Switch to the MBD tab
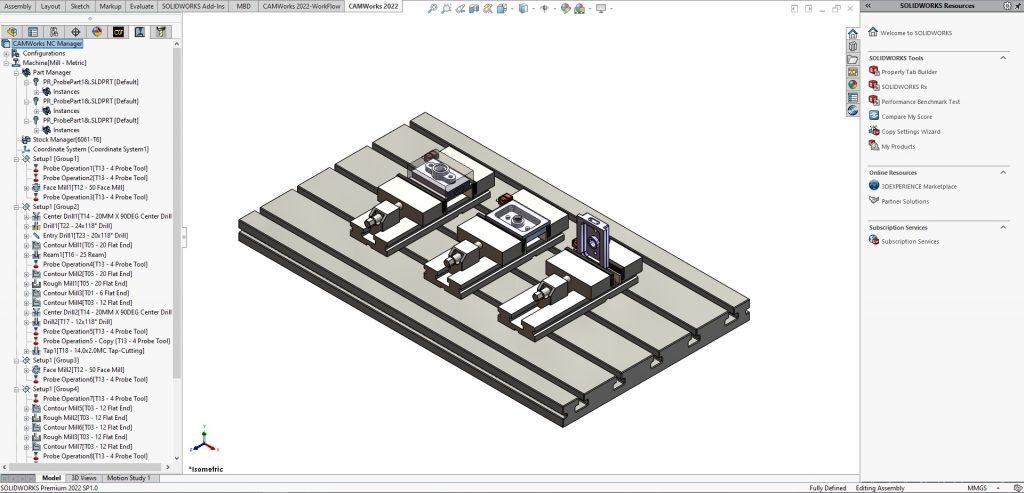 tap(244, 6)
